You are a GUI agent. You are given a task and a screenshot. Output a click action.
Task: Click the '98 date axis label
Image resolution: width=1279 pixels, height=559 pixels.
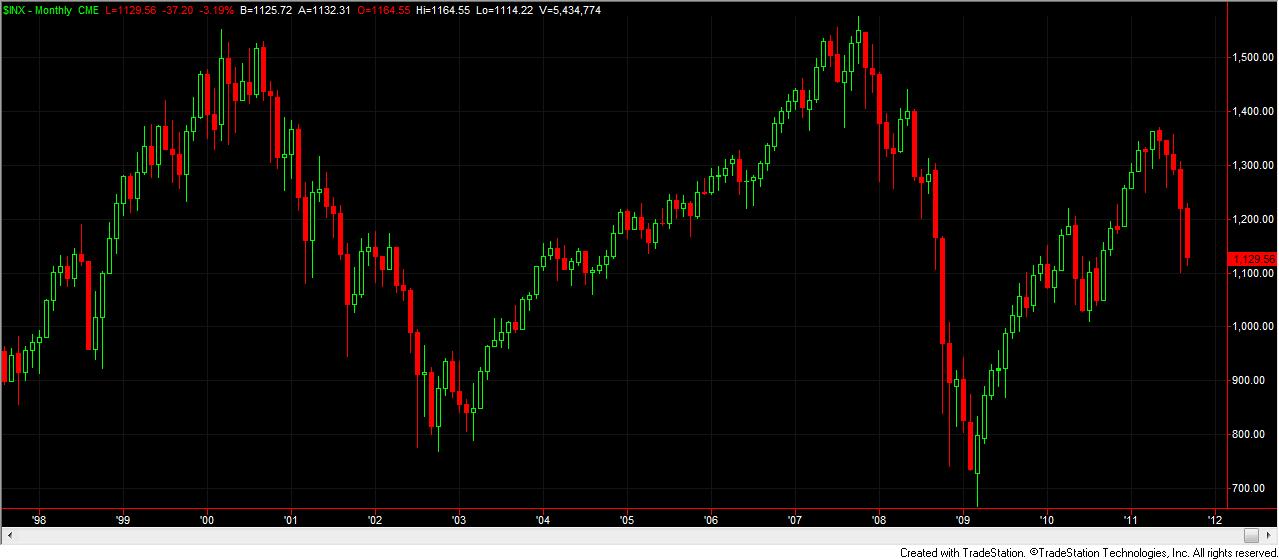39,520
